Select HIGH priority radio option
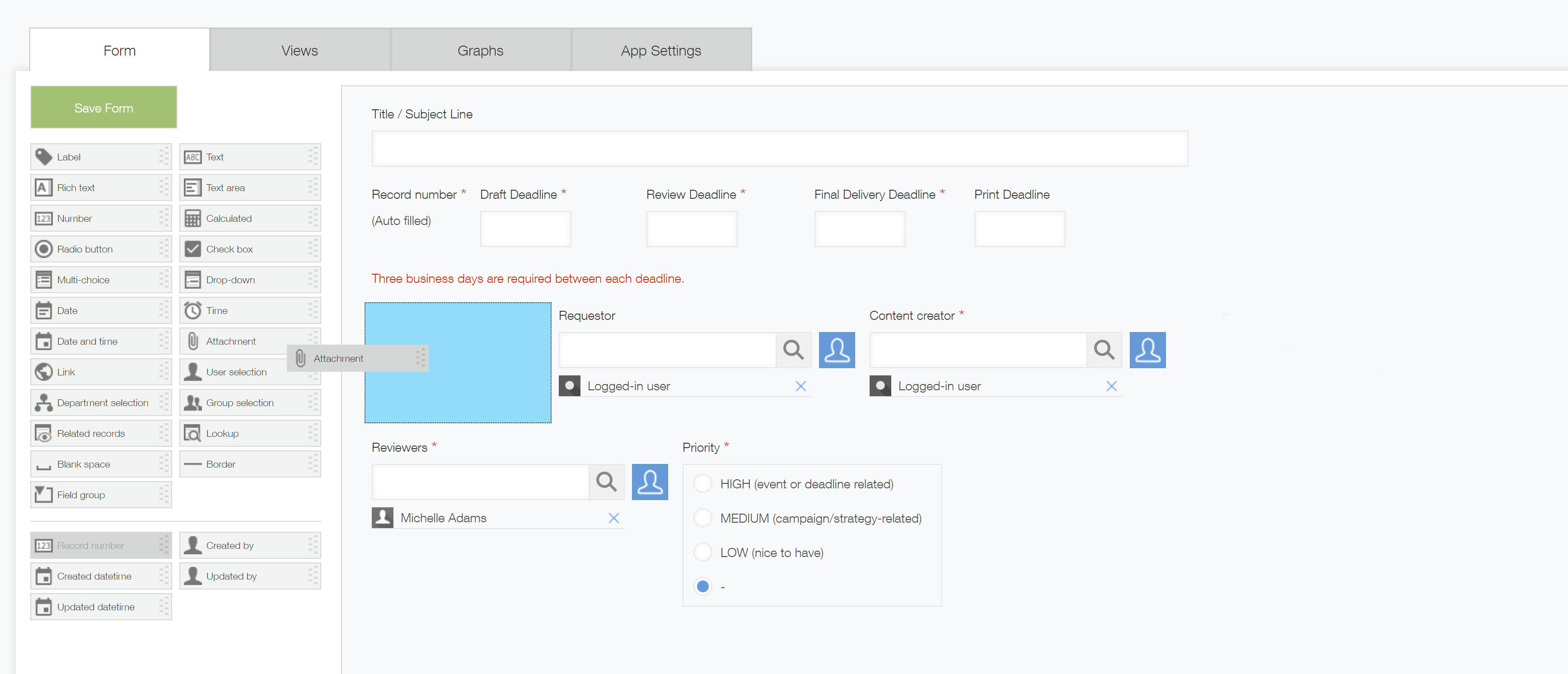 (x=702, y=483)
